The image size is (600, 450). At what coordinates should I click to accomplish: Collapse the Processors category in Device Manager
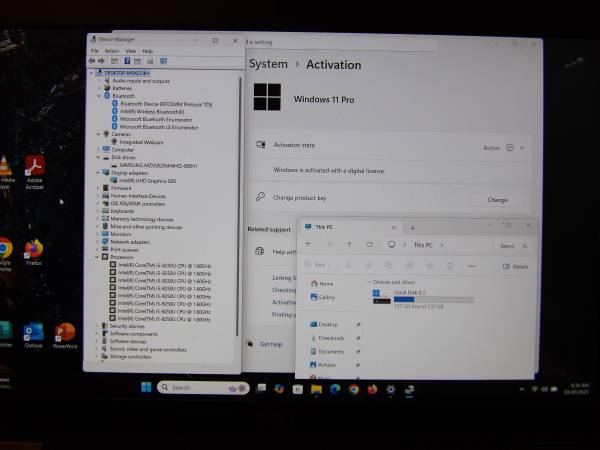click(x=98, y=257)
